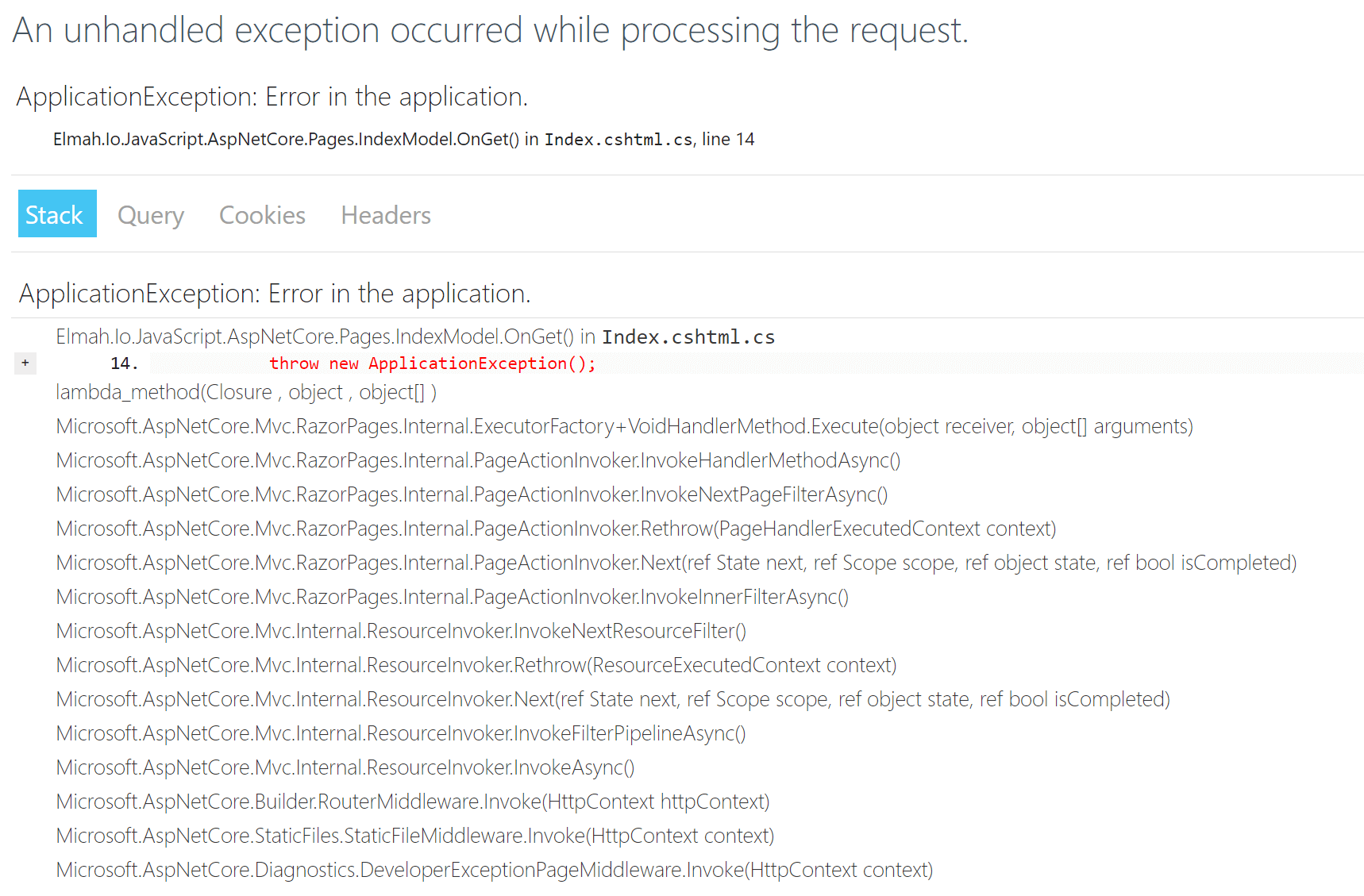1364x896 pixels.
Task: Open the Headers tab
Action: [385, 214]
